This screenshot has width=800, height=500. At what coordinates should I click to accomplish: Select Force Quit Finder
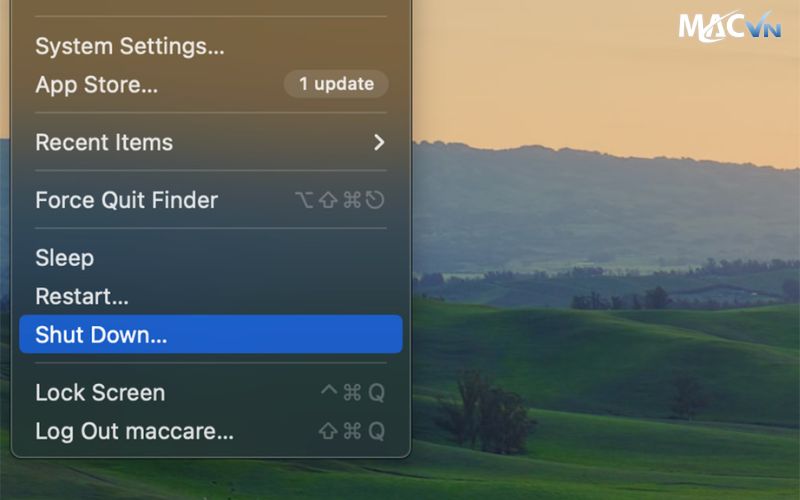click(211, 199)
